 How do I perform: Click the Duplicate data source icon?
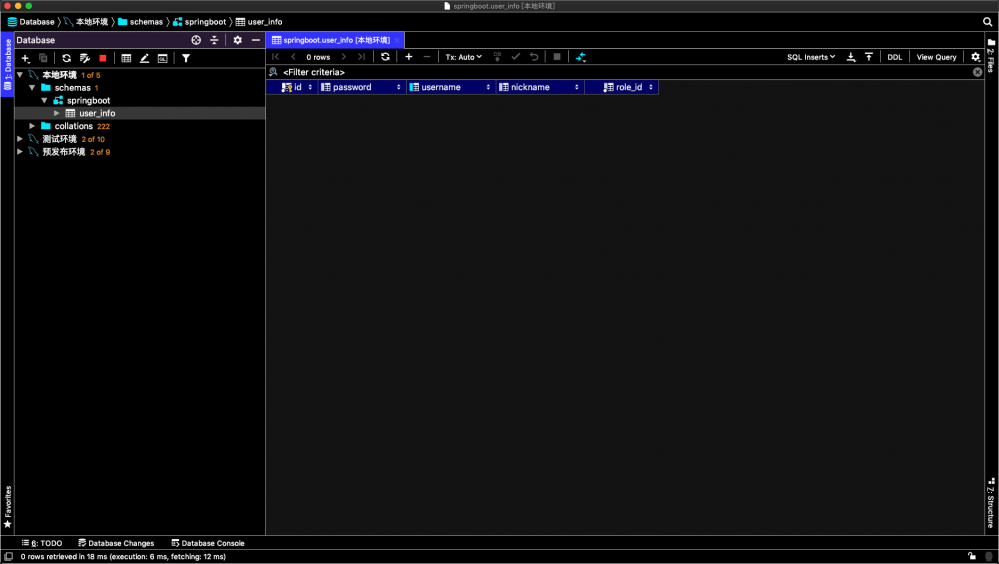pyautogui.click(x=43, y=58)
